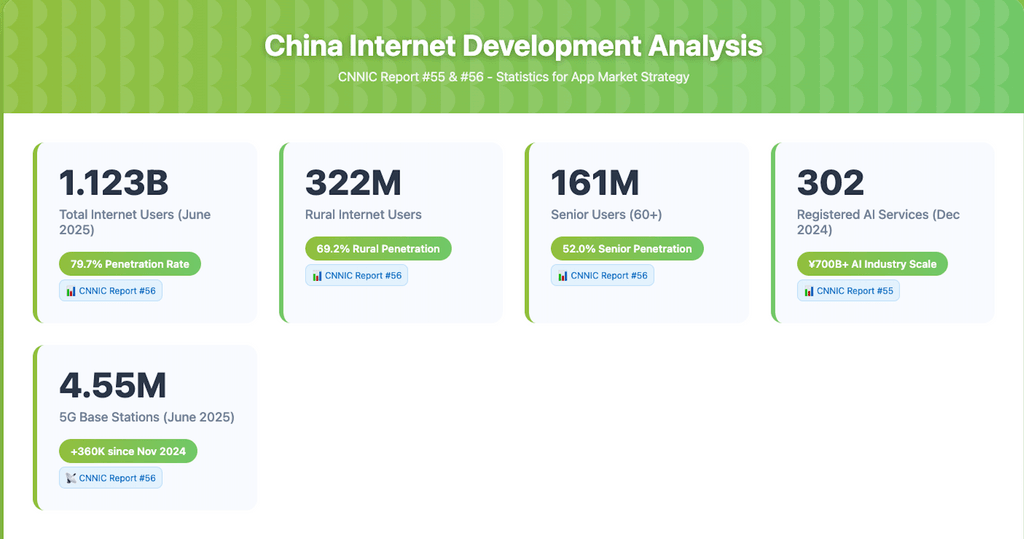
Task: Click the Rural Internet Users label
Action: click(x=363, y=215)
